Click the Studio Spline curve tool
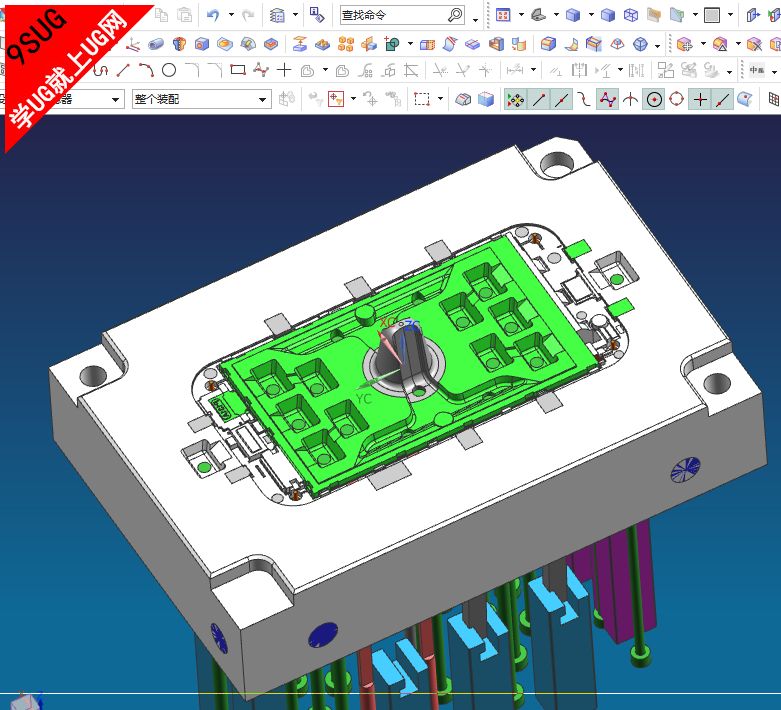781x710 pixels. point(261,70)
